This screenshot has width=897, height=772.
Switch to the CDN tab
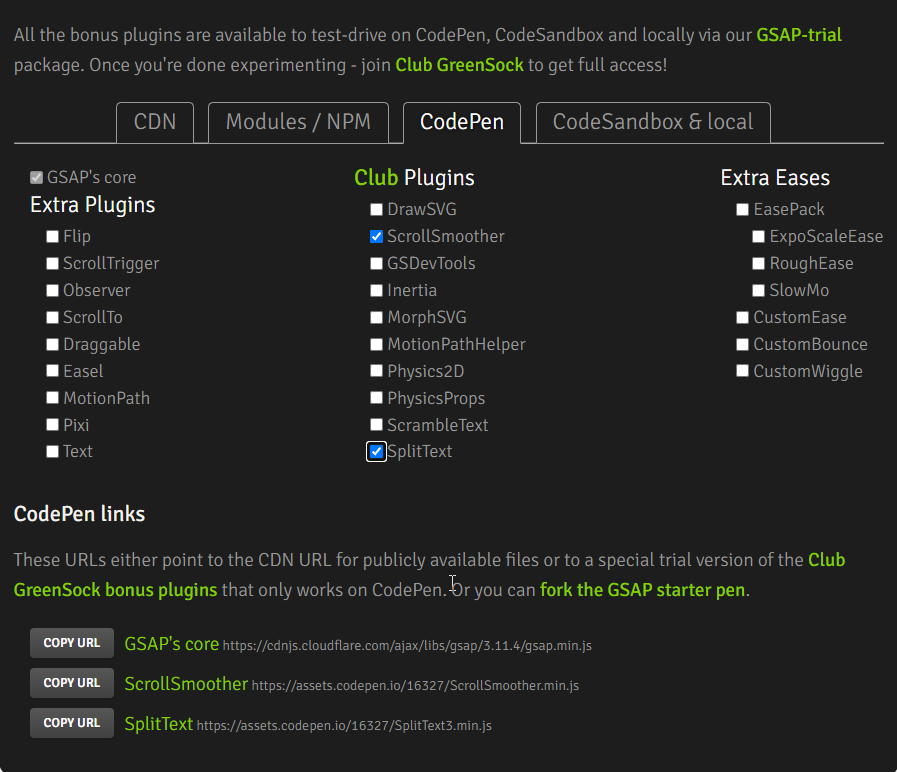(x=154, y=122)
